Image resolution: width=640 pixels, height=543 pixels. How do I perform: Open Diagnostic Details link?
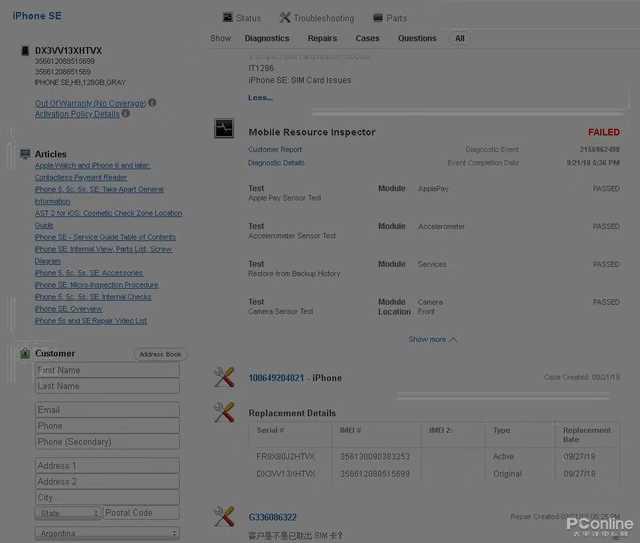pos(276,163)
